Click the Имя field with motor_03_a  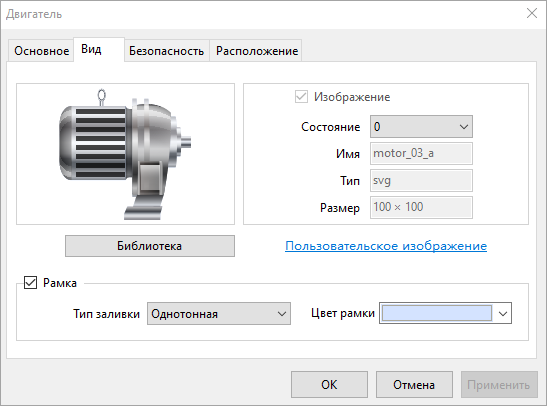[x=421, y=153]
